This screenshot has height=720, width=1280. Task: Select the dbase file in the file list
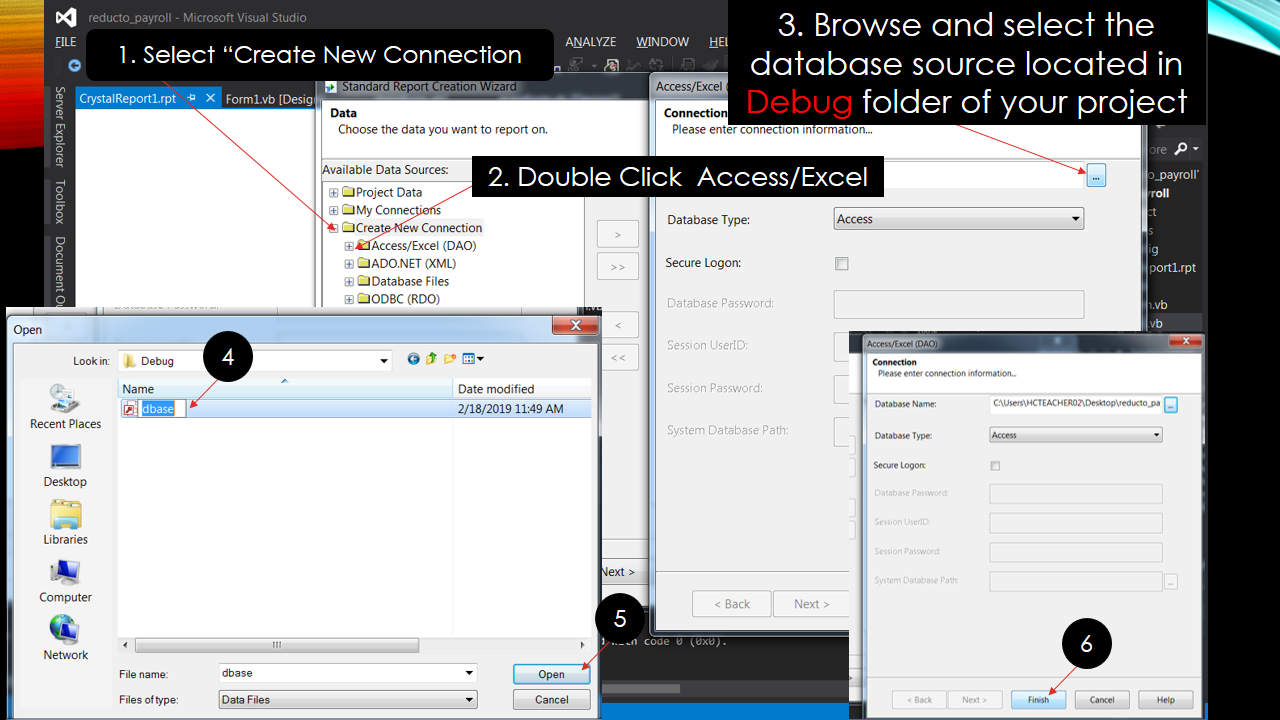click(x=160, y=408)
